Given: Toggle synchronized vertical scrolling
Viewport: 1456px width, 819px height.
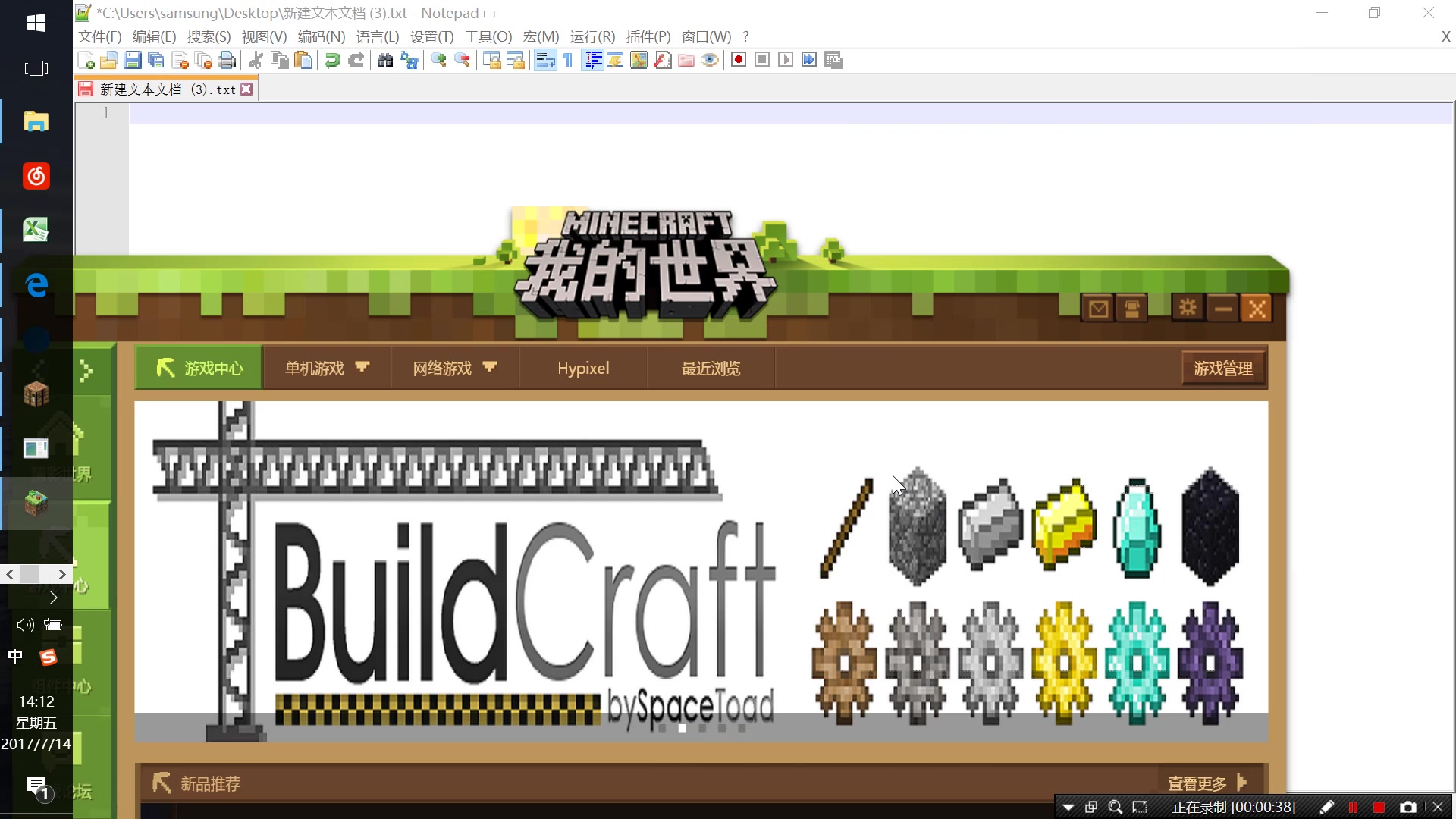Looking at the screenshot, I should tap(491, 60).
